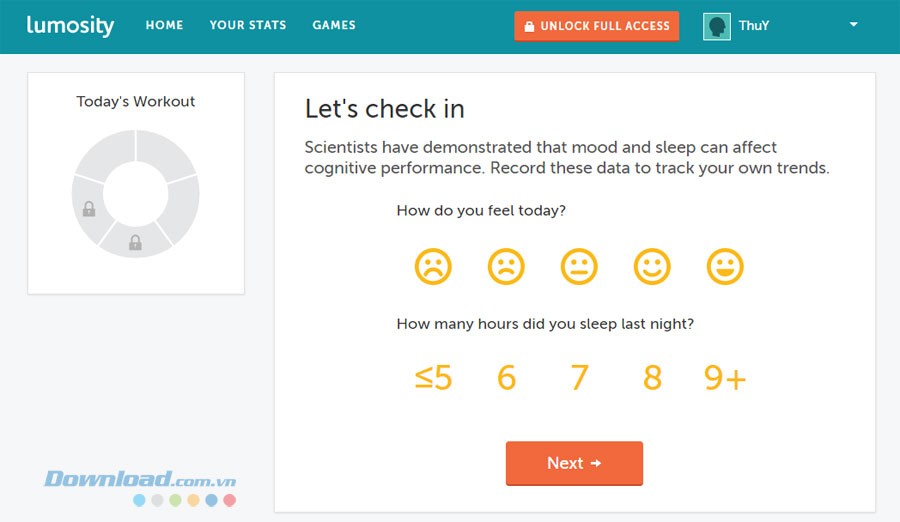Expand the account dropdown arrow
The height and width of the screenshot is (522, 900).
[x=853, y=25]
